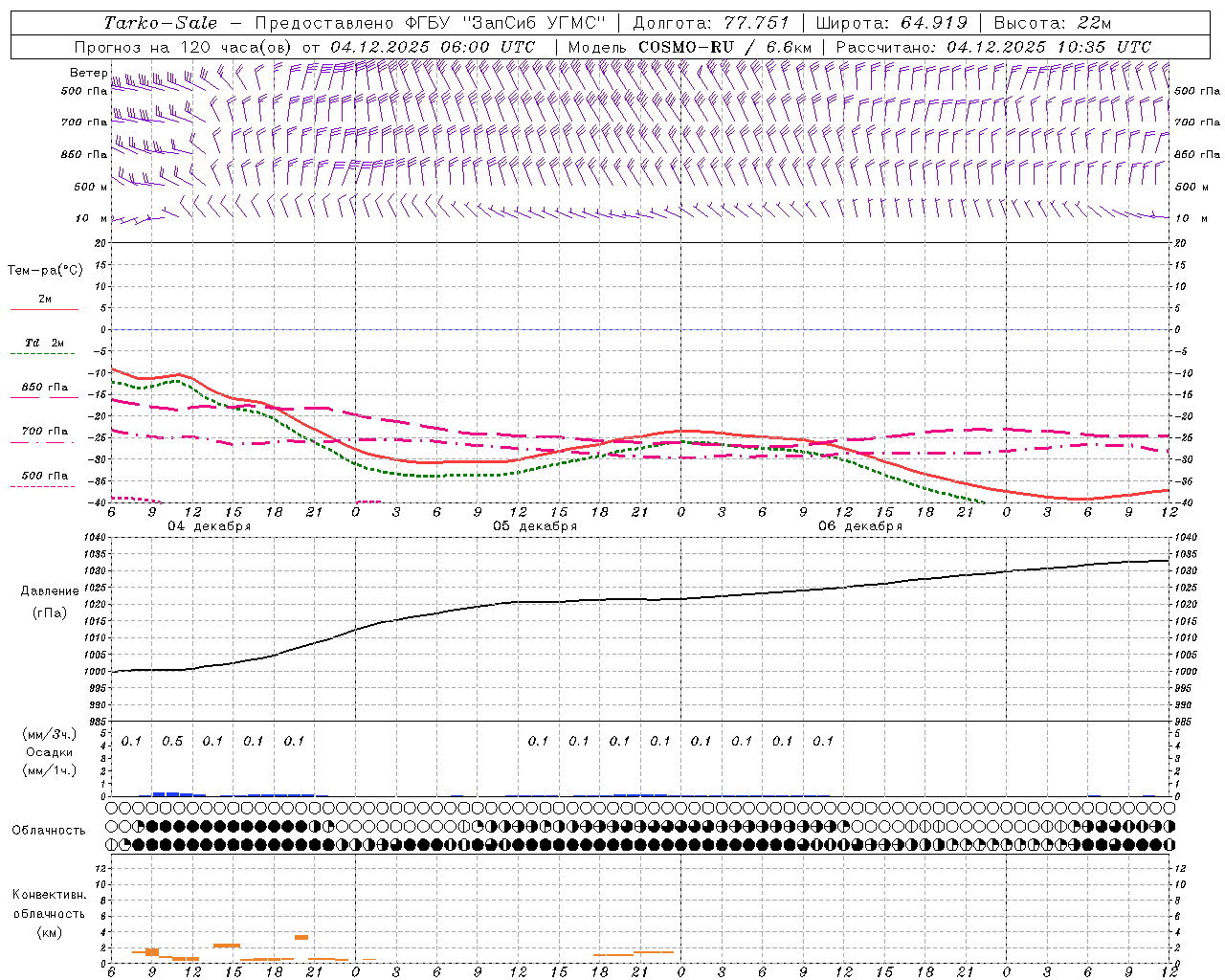Click the Осадки precipitation label
Screen dimensions: 1225x980
click(49, 752)
